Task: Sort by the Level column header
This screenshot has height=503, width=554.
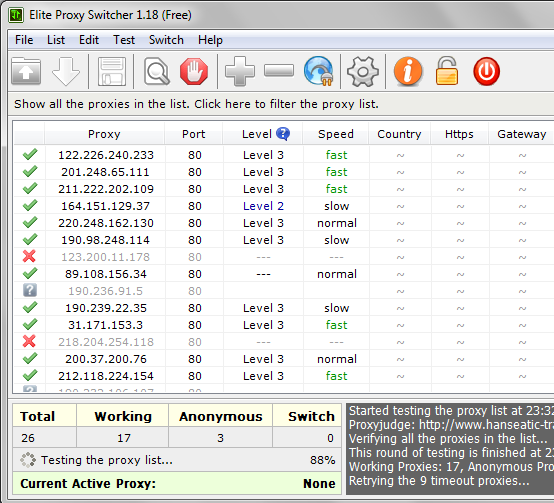Action: tap(257, 134)
